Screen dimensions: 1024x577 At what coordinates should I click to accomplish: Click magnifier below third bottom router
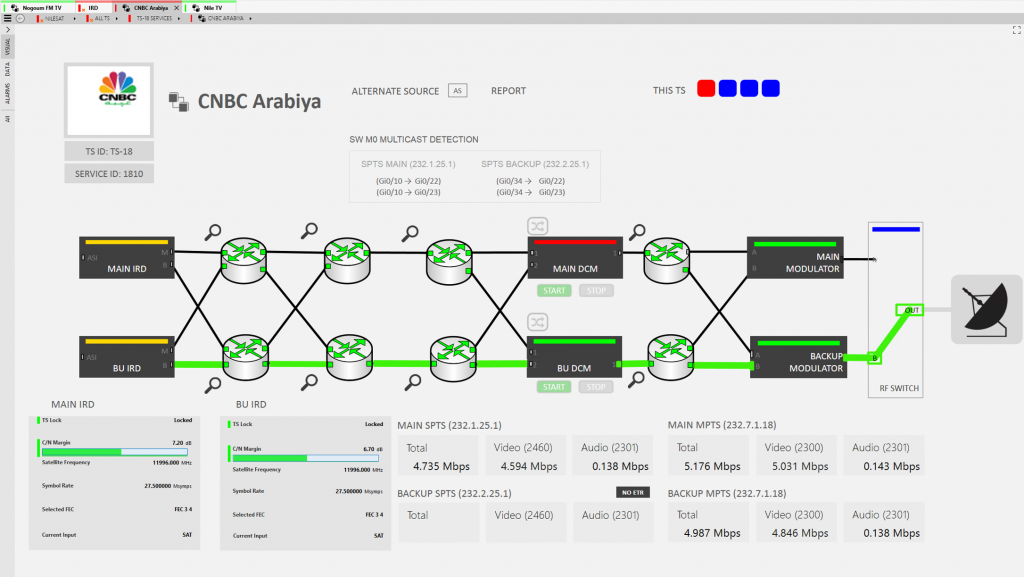[x=413, y=382]
